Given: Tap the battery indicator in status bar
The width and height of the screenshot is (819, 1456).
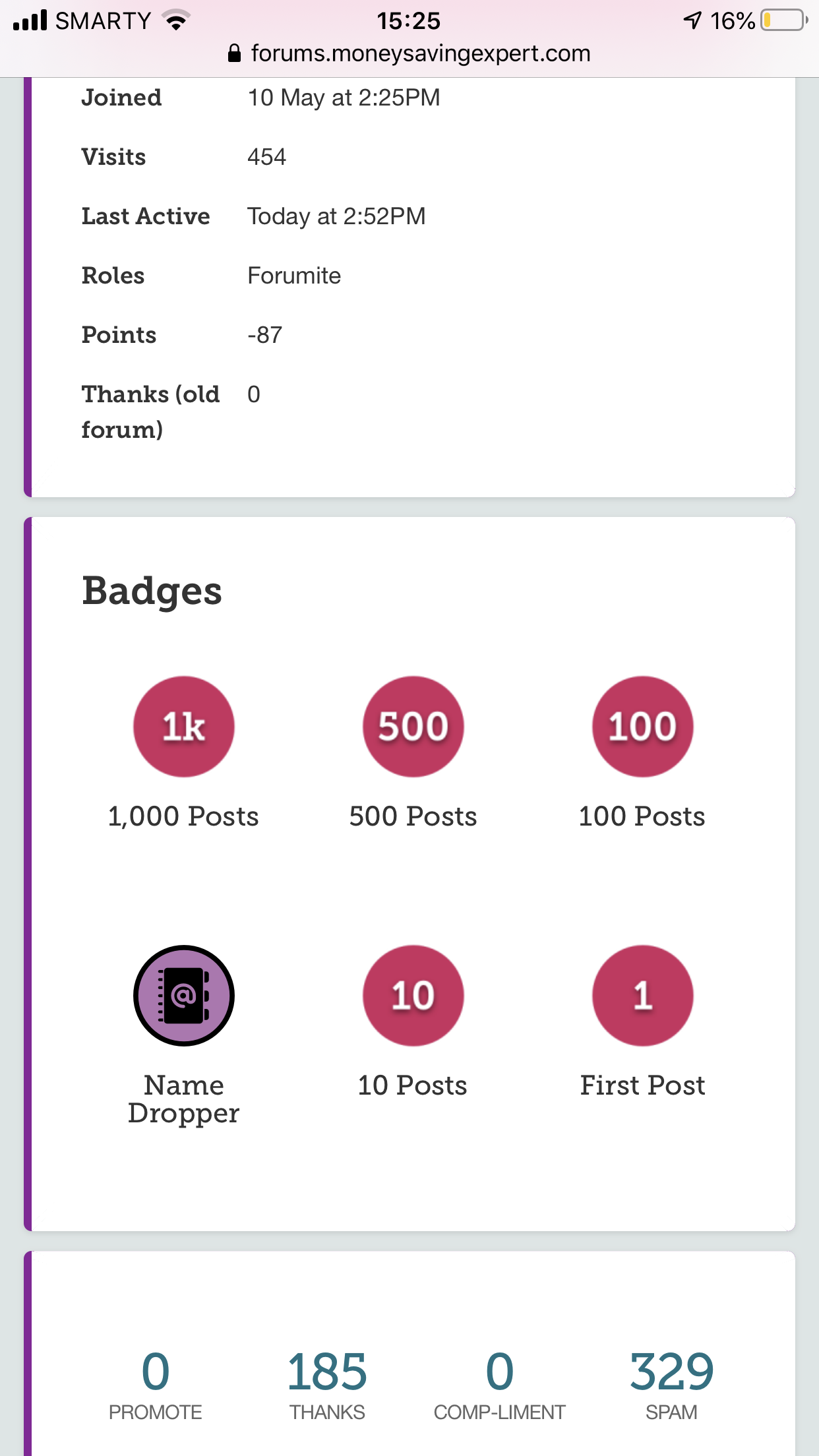Looking at the screenshot, I should tap(783, 20).
